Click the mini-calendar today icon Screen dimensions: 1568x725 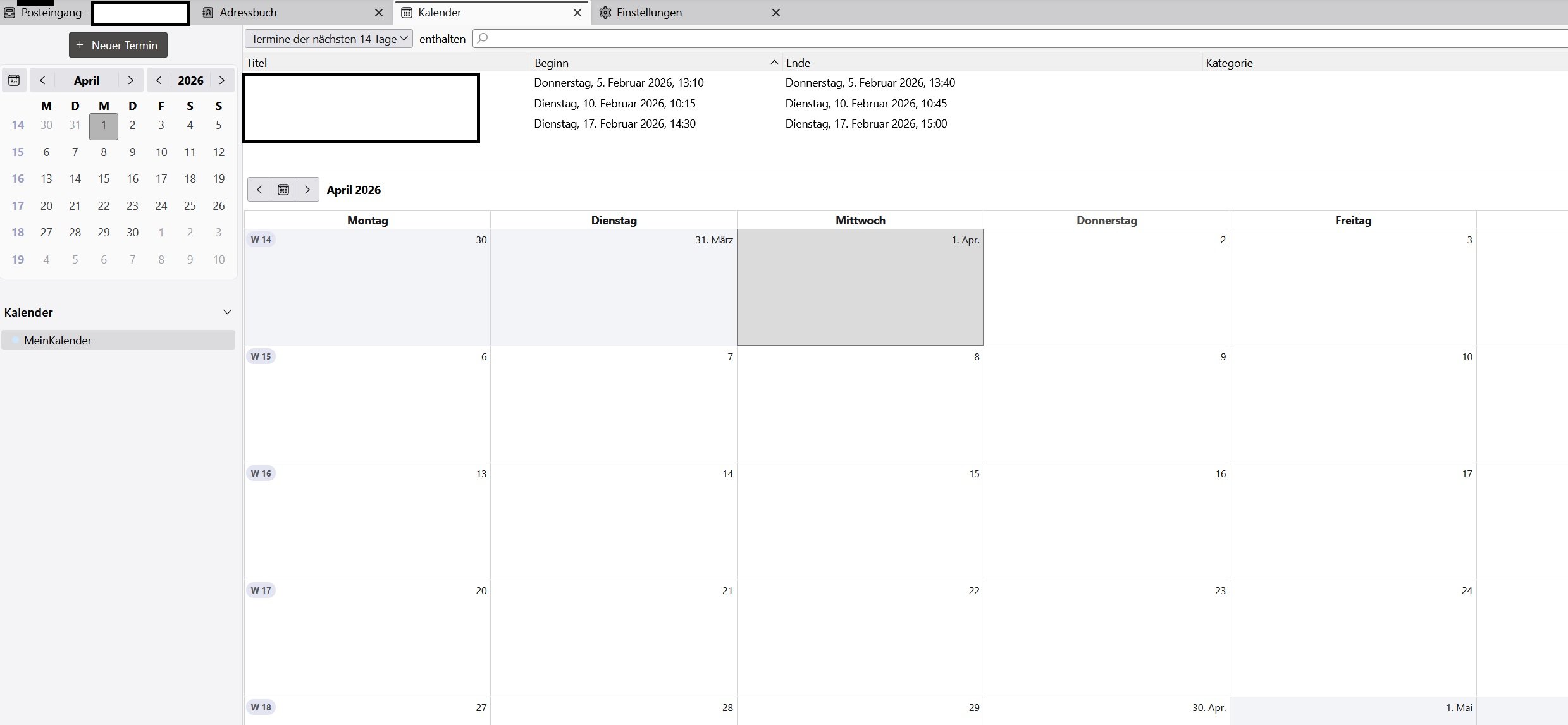click(14, 80)
